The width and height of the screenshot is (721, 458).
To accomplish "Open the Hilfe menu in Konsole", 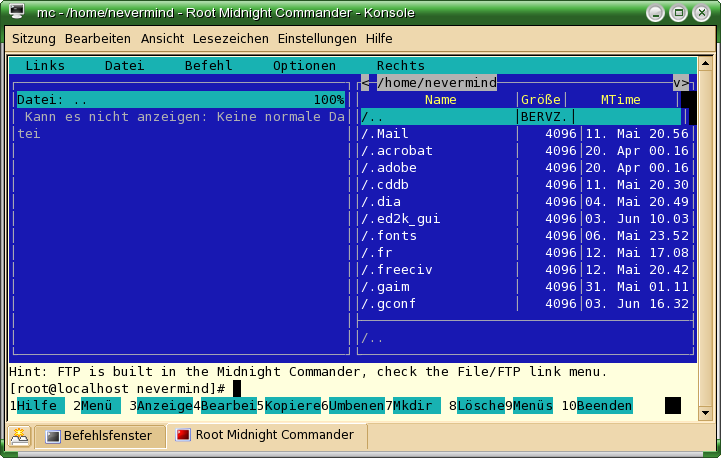I will tap(379, 39).
